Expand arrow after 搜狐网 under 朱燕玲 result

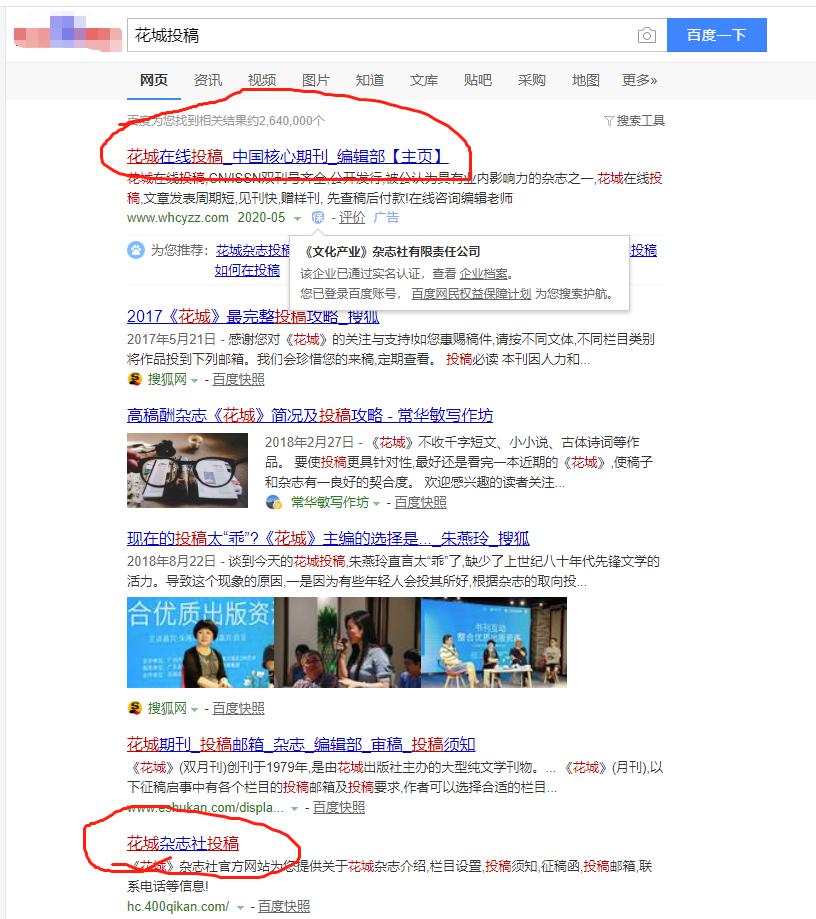195,710
